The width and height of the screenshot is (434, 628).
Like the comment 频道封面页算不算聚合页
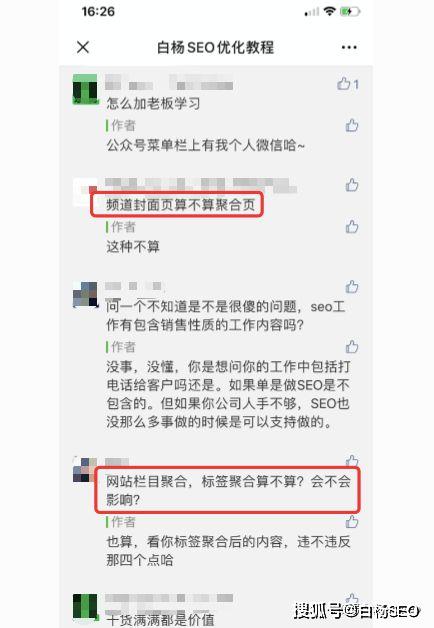coord(352,185)
